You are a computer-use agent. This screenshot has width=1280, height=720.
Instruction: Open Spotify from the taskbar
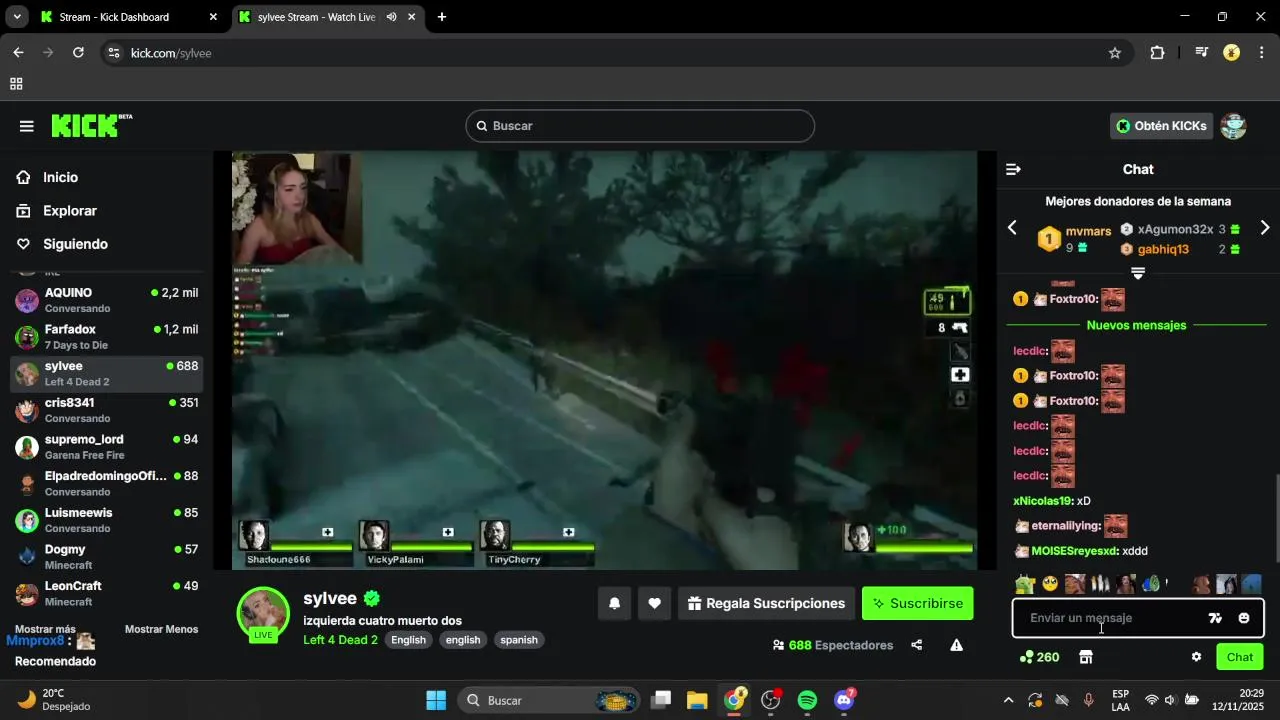[x=807, y=700]
